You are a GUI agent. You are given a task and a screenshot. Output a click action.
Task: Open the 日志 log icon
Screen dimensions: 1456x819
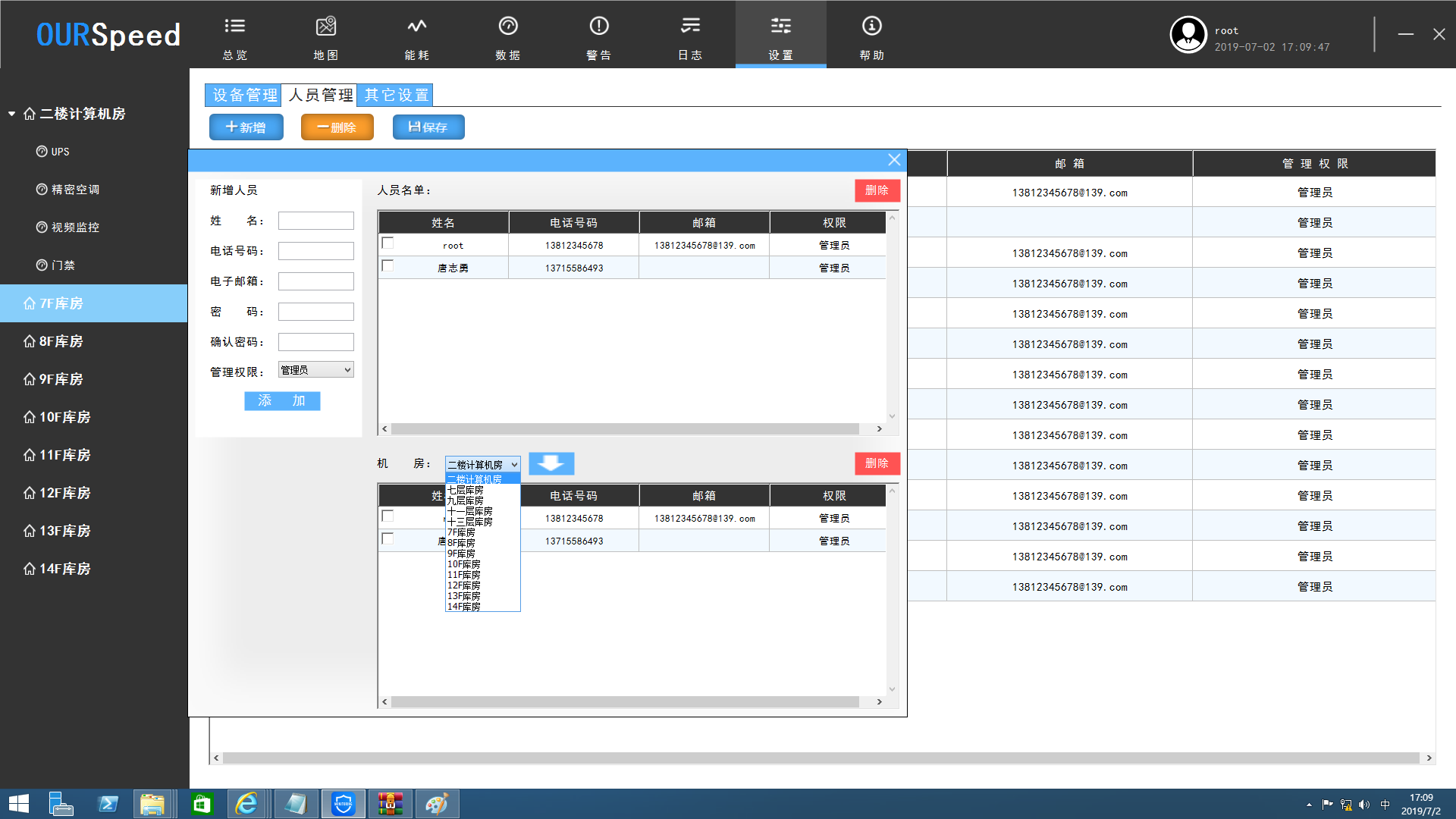[690, 27]
